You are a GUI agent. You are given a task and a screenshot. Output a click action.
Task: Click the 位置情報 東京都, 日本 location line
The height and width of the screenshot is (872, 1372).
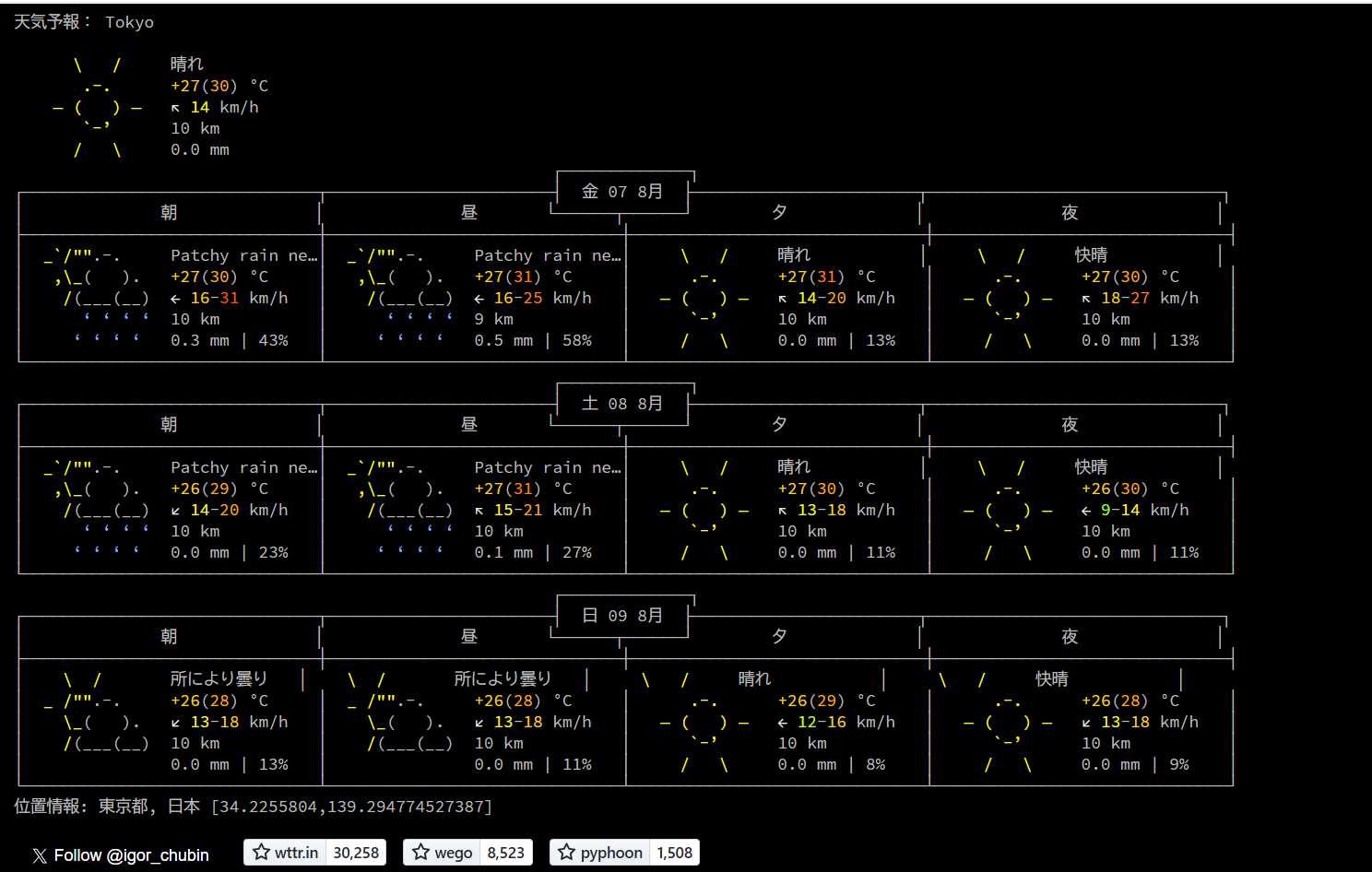(x=254, y=807)
